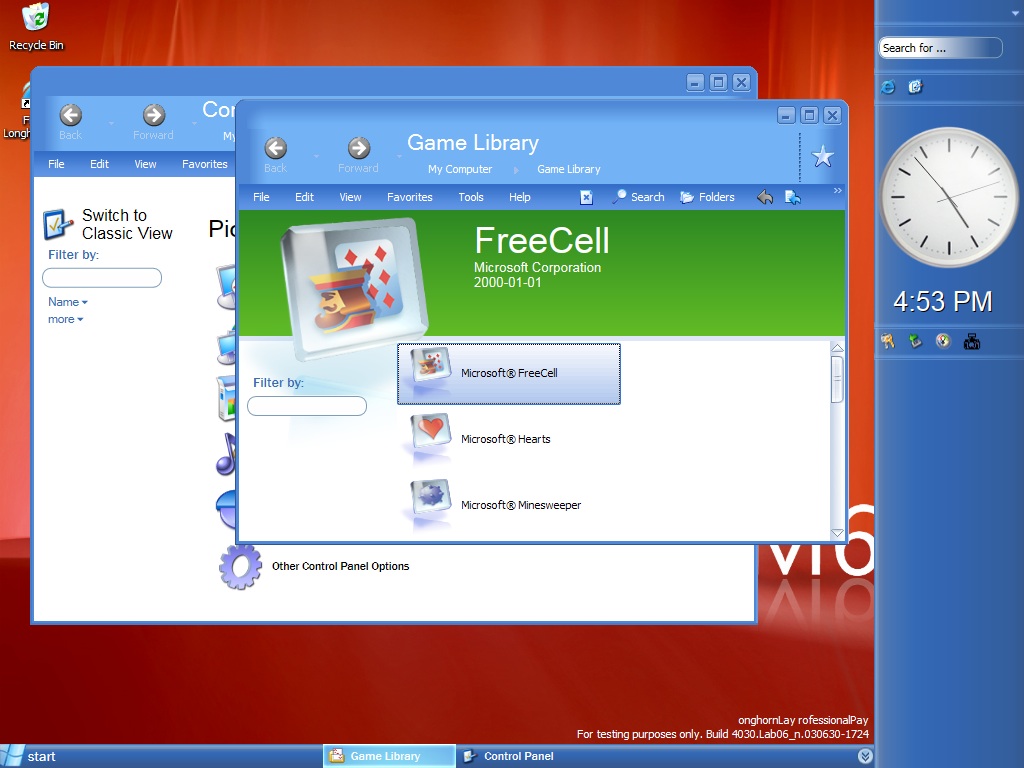Open the File menu in Control Panel window
Image resolution: width=1024 pixels, height=768 pixels.
coord(56,164)
